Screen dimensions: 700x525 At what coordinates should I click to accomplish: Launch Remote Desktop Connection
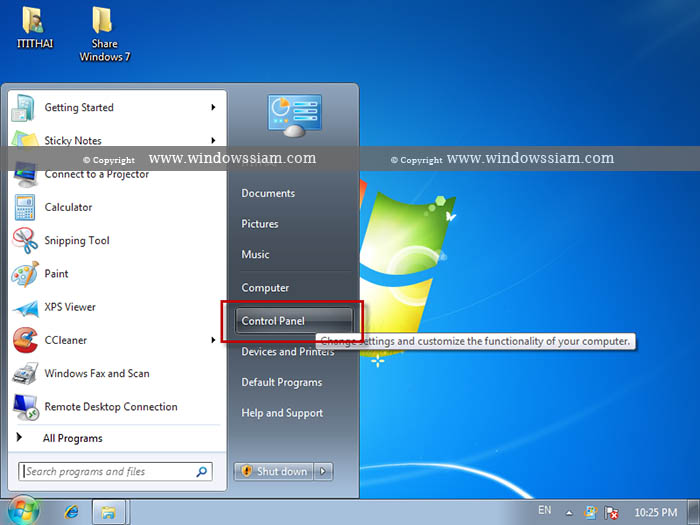tap(111, 407)
